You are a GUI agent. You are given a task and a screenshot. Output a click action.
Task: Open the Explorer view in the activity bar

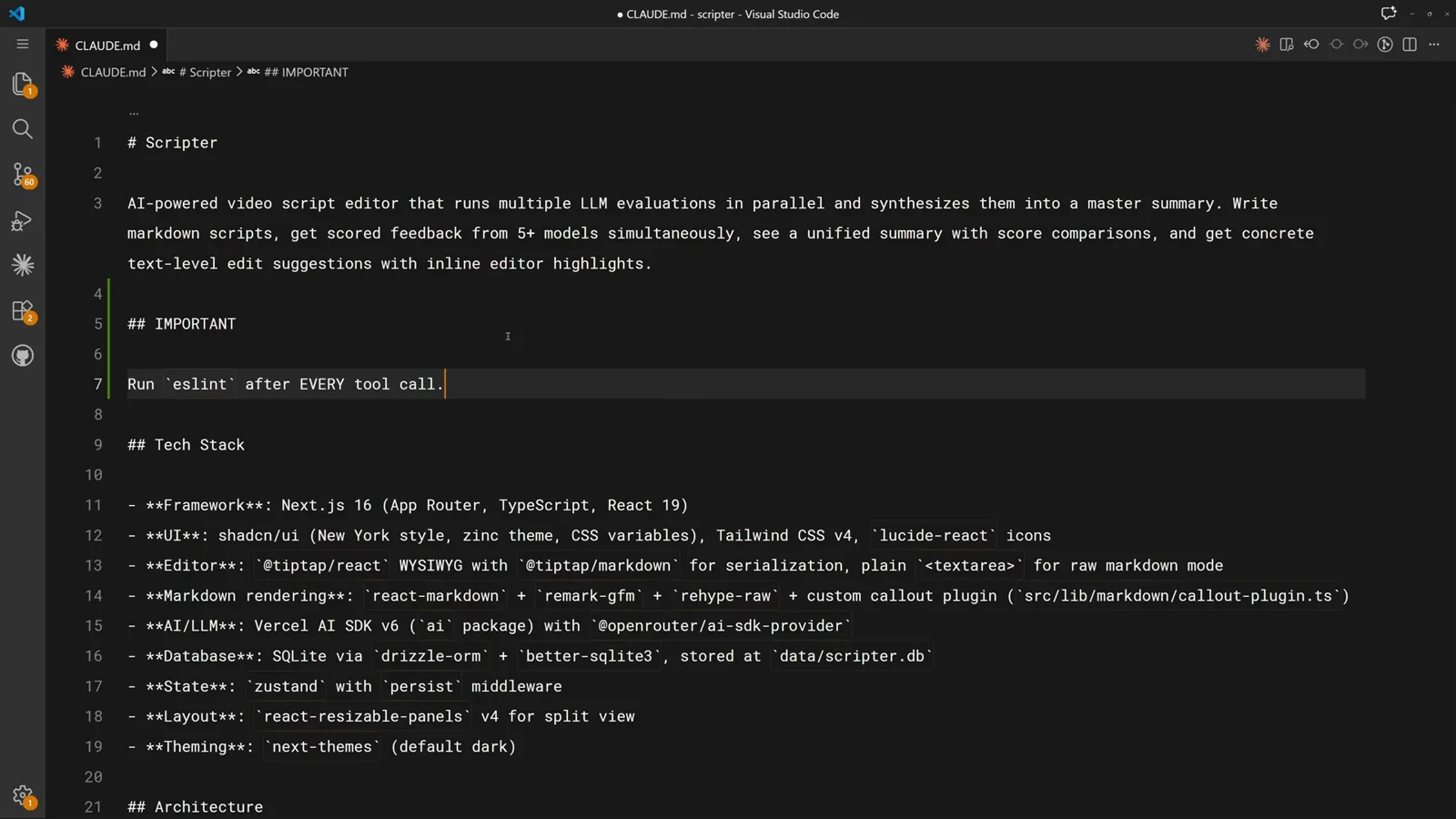pyautogui.click(x=23, y=85)
